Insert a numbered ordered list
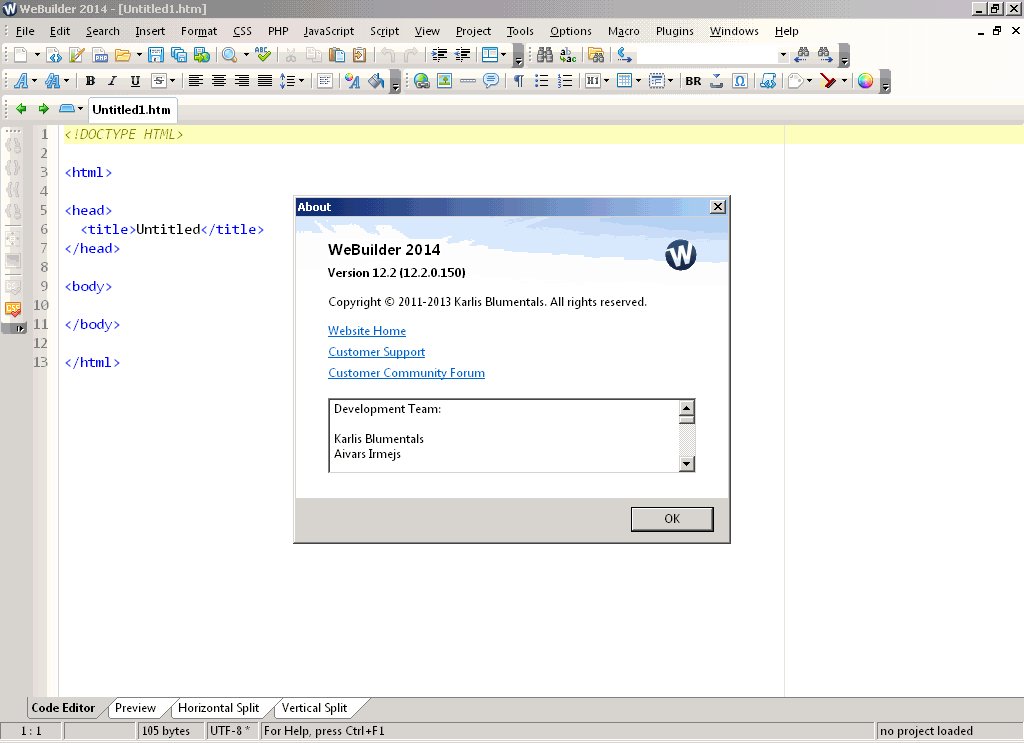 coord(565,81)
